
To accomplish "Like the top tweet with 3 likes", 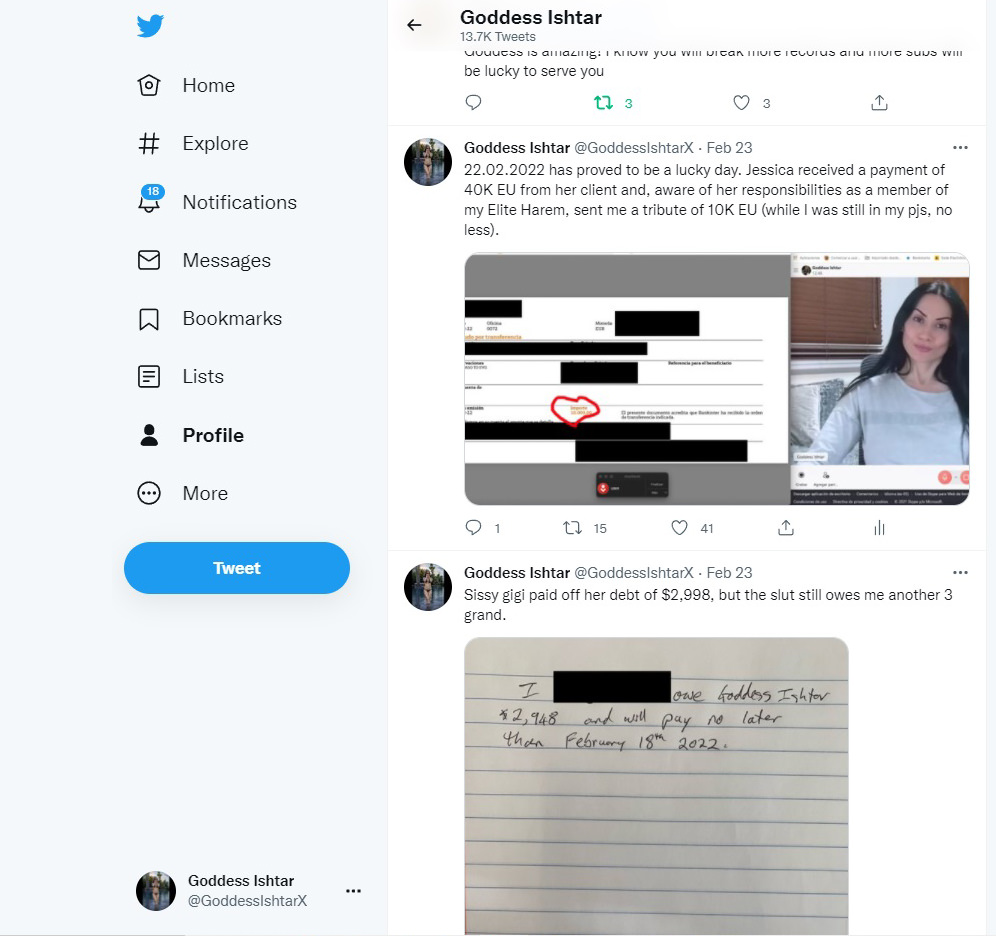I will coord(741,103).
